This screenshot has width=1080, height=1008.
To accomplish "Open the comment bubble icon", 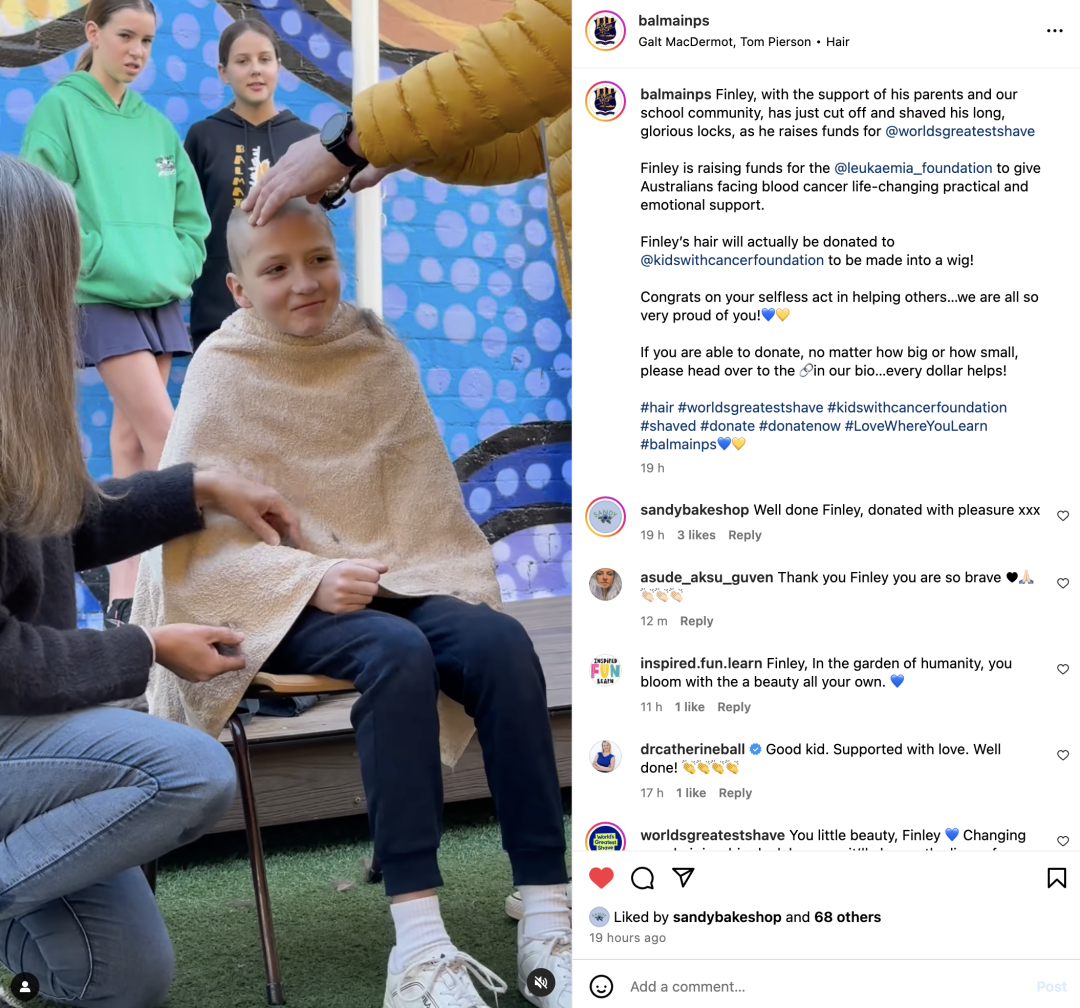I will 643,878.
